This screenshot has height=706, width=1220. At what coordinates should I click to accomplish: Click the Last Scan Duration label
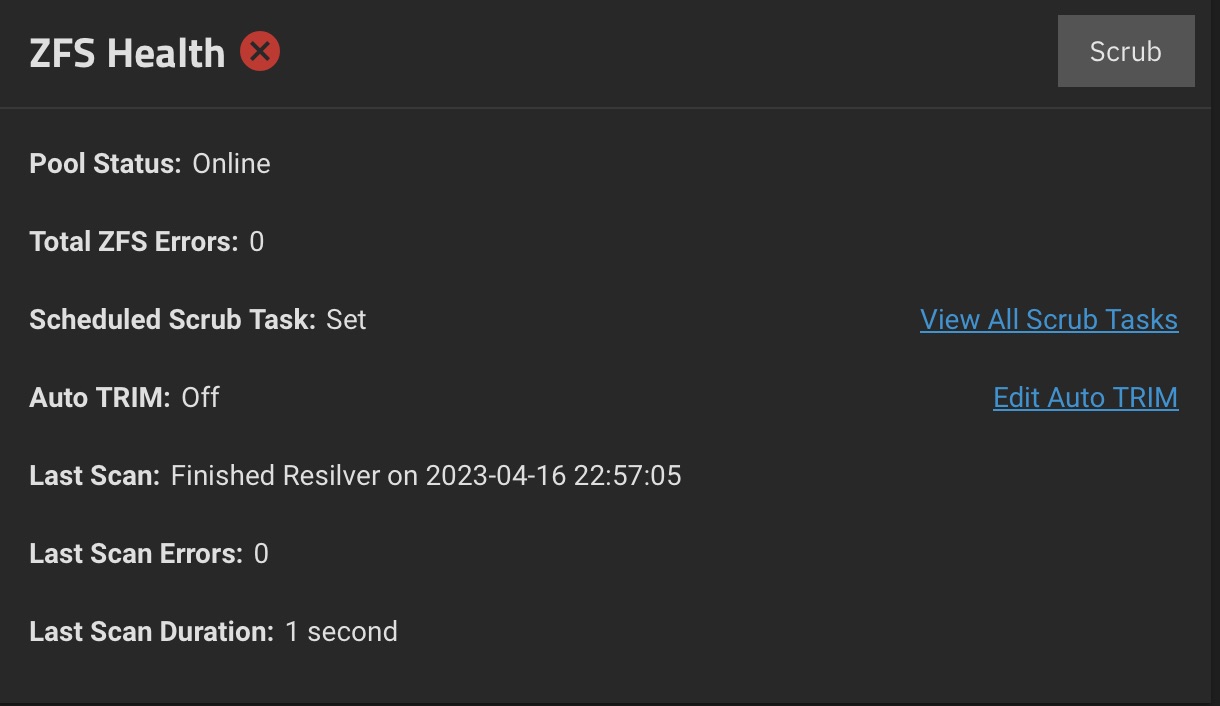[152, 632]
